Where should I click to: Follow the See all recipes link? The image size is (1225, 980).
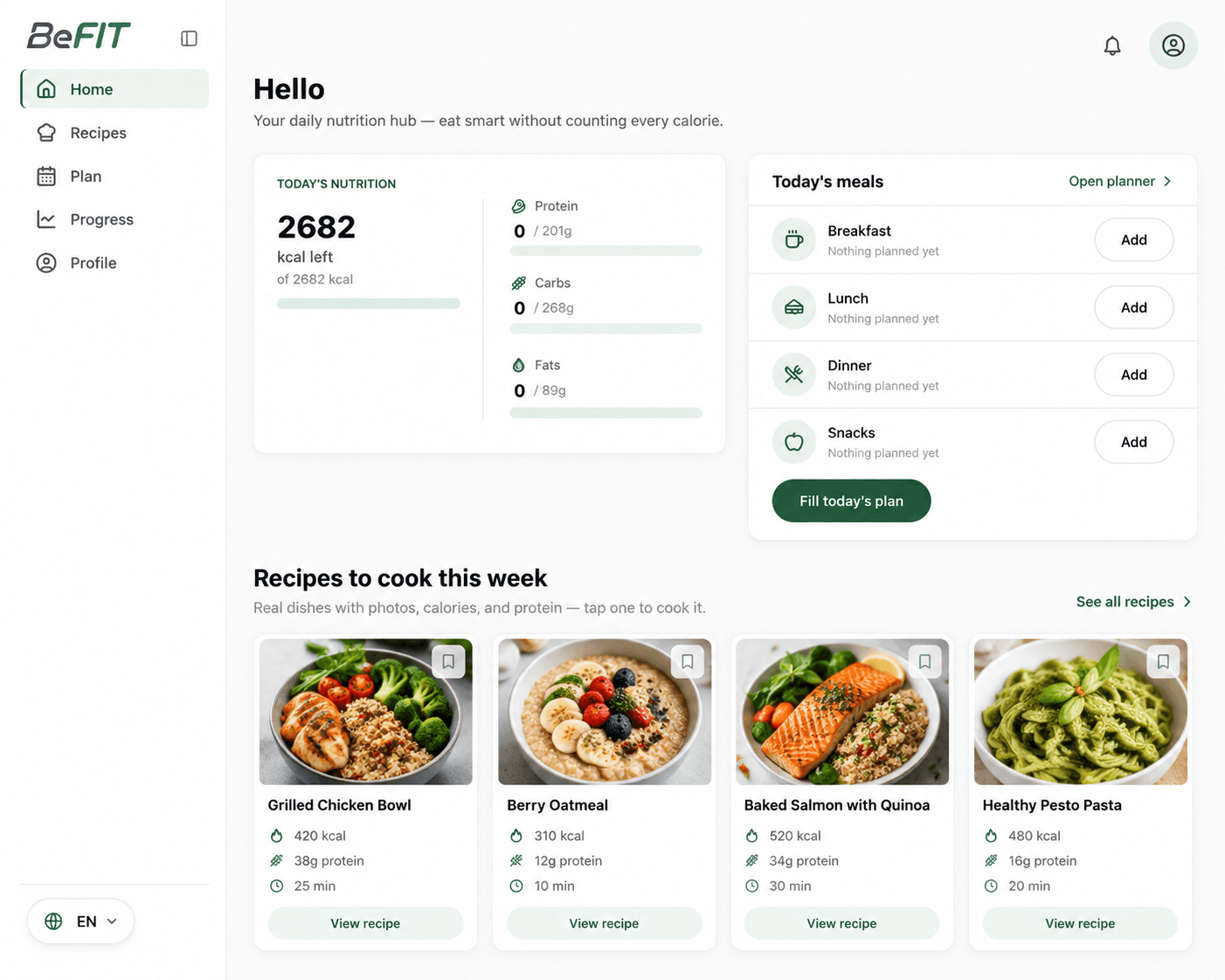[1133, 602]
